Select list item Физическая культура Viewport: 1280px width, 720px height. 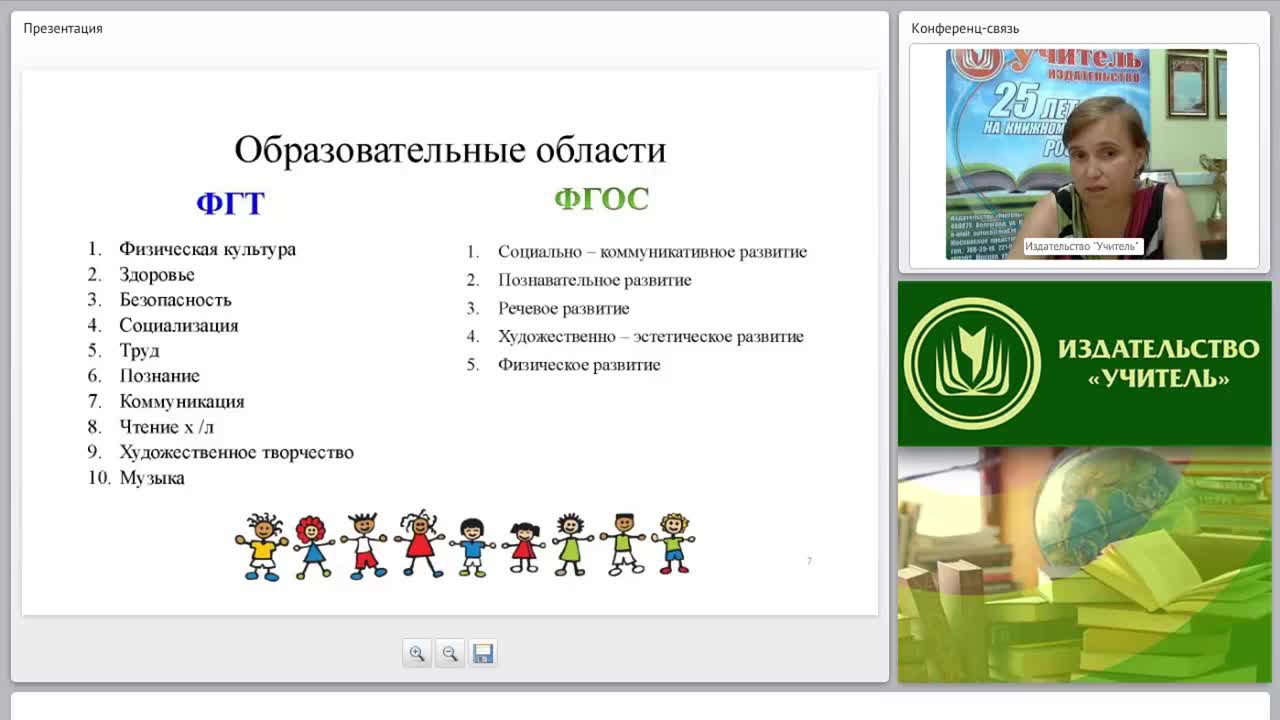pos(207,249)
